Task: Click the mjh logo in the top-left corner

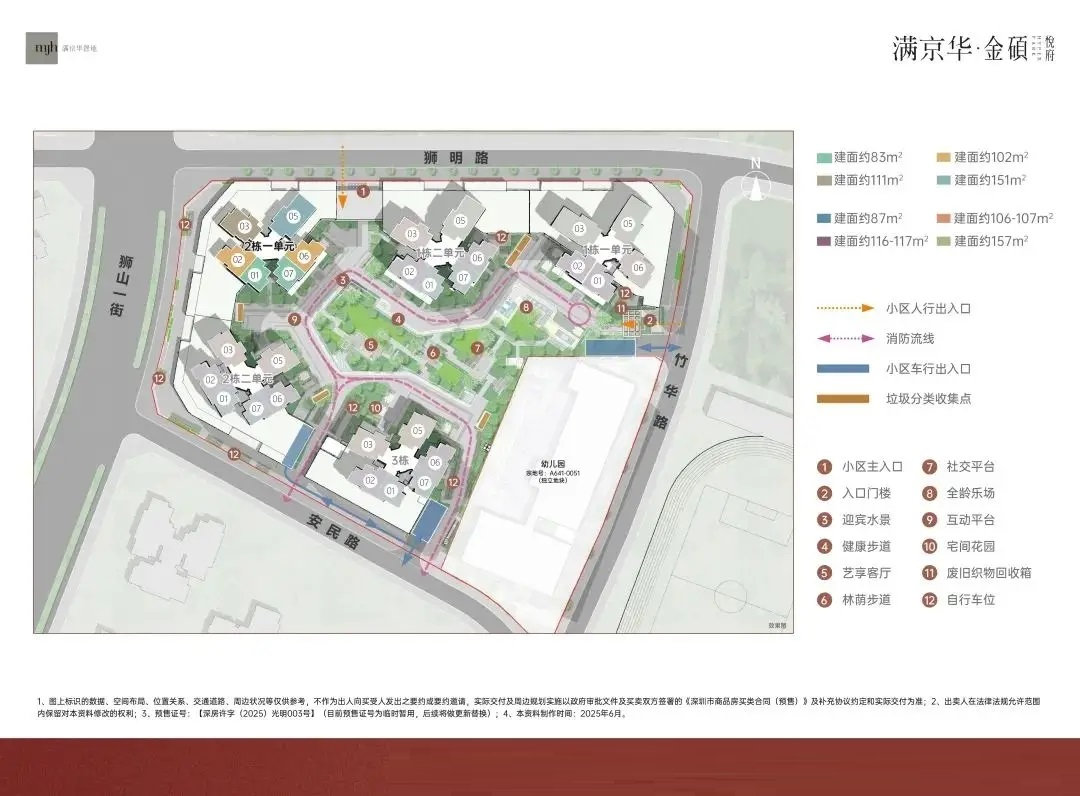Action: click(x=42, y=48)
